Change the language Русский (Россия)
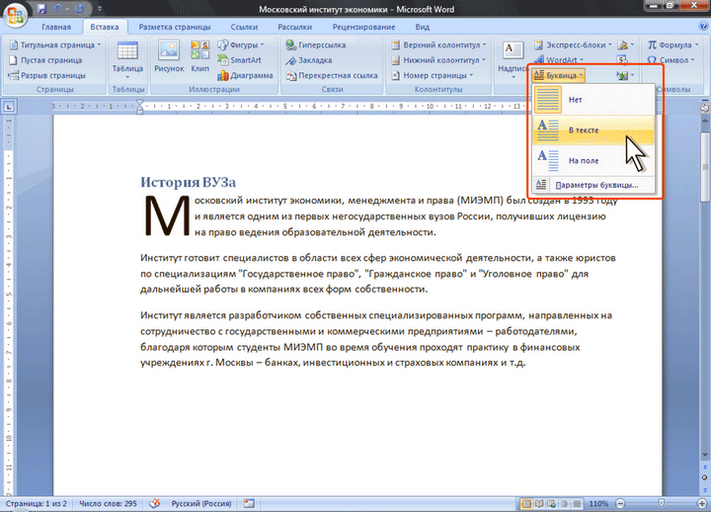This screenshot has width=711, height=512. pyautogui.click(x=201, y=503)
